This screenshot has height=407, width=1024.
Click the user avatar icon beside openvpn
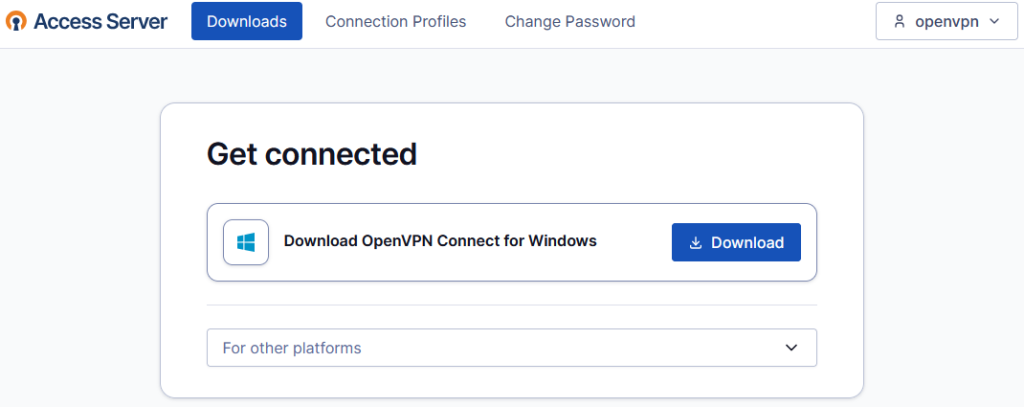[x=900, y=22]
